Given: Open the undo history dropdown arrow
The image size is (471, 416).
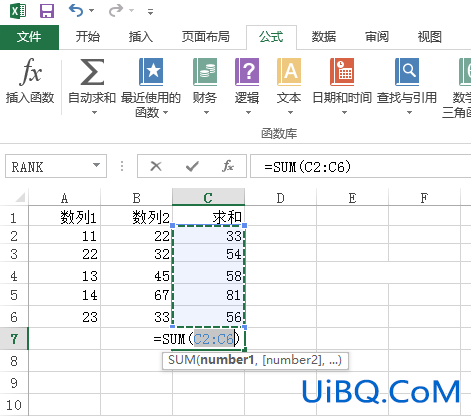Looking at the screenshot, I should [91, 11].
